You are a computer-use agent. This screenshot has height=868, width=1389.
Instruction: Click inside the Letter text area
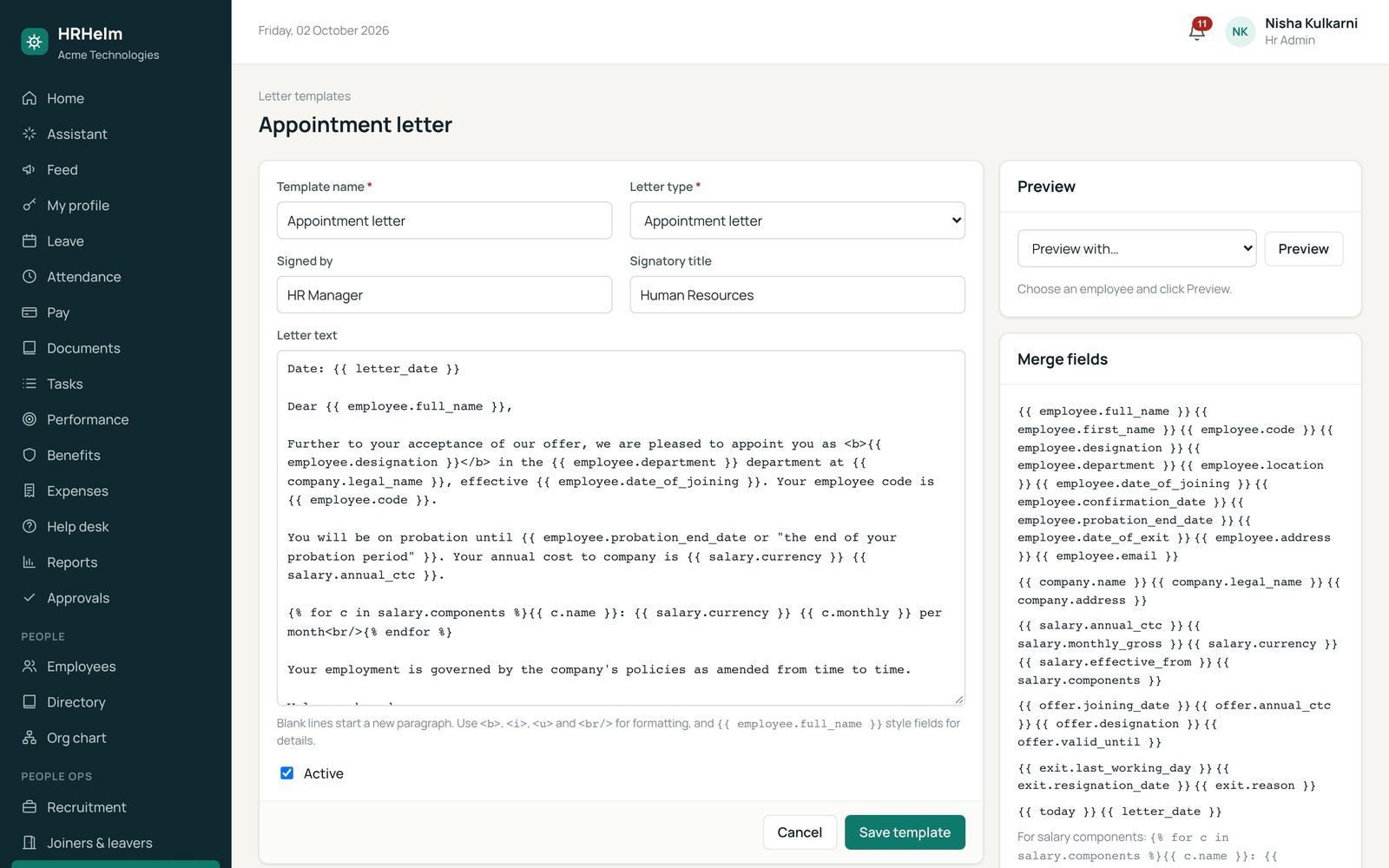pos(621,528)
